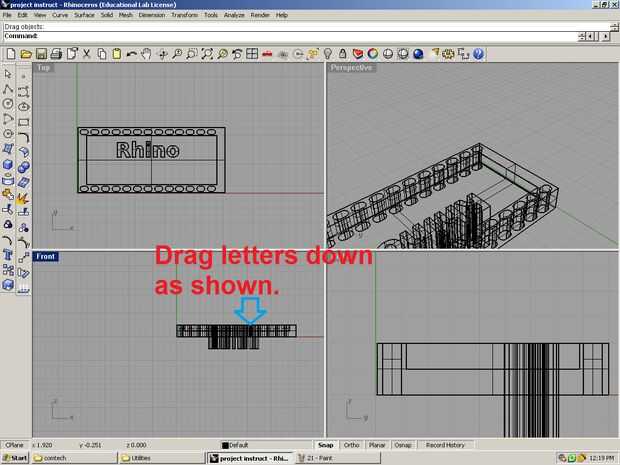This screenshot has height=465, width=620.
Task: Open the Solid menu
Action: tap(107, 15)
